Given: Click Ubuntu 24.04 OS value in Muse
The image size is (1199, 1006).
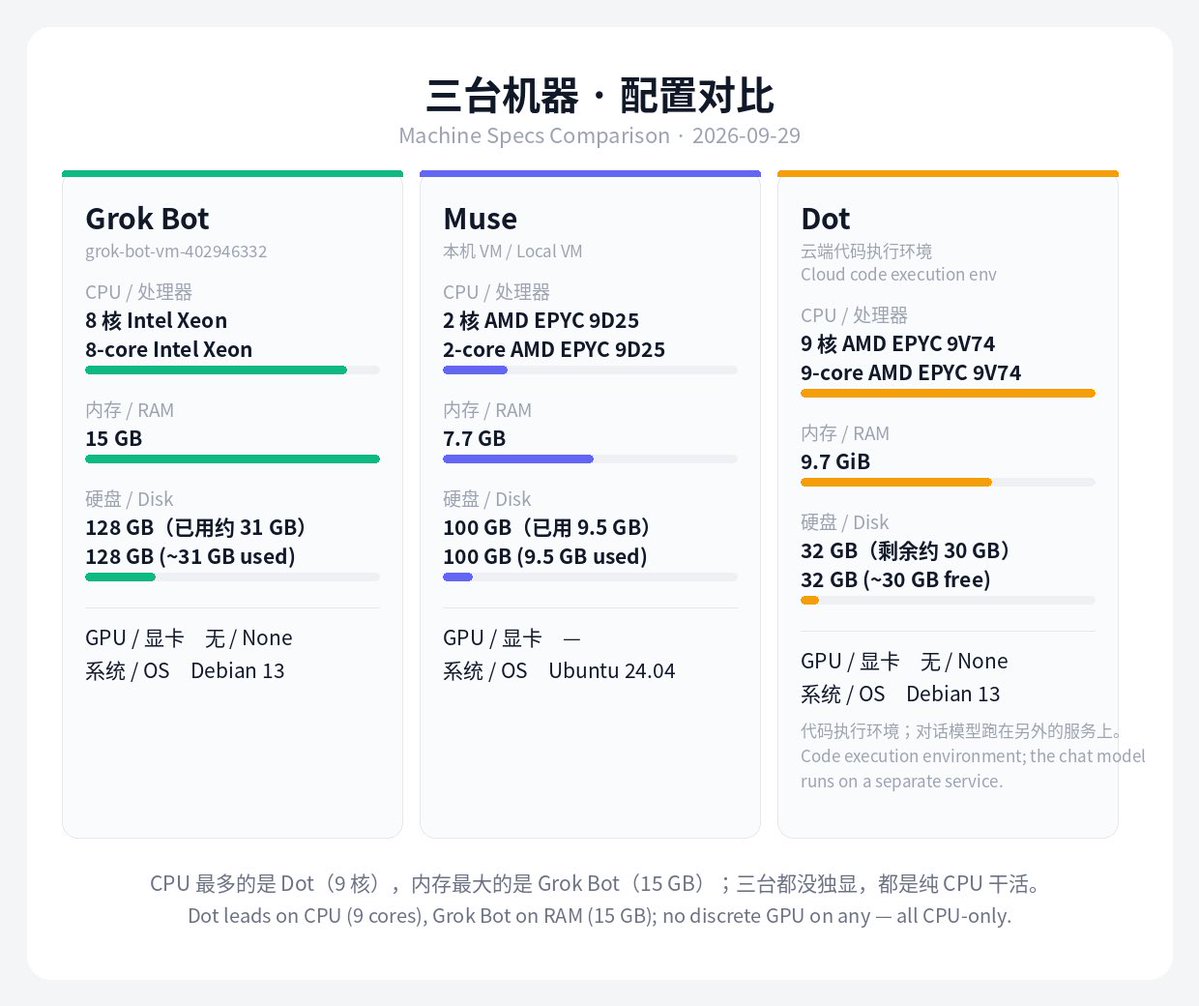Looking at the screenshot, I should click(x=612, y=670).
